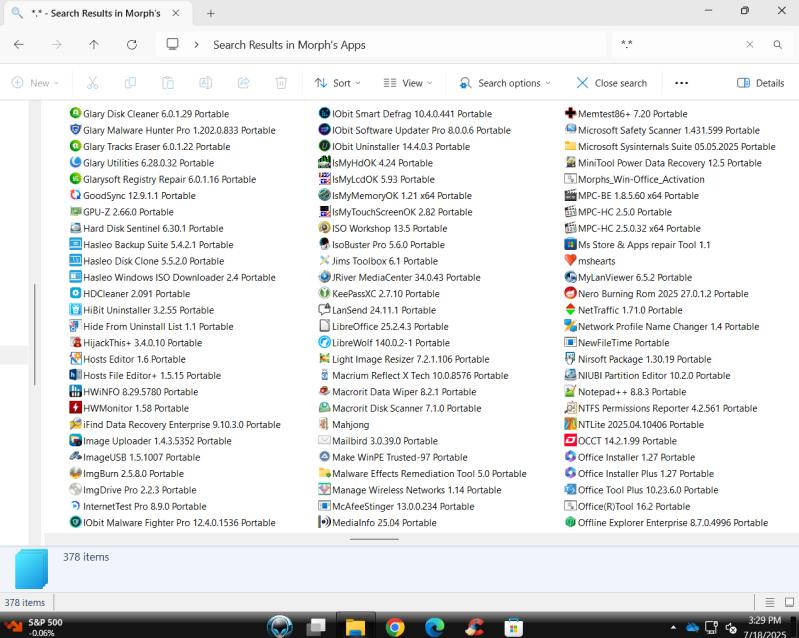Click the Cut scissors icon in toolbar
Screen dimensions: 799x638
(x=92, y=83)
